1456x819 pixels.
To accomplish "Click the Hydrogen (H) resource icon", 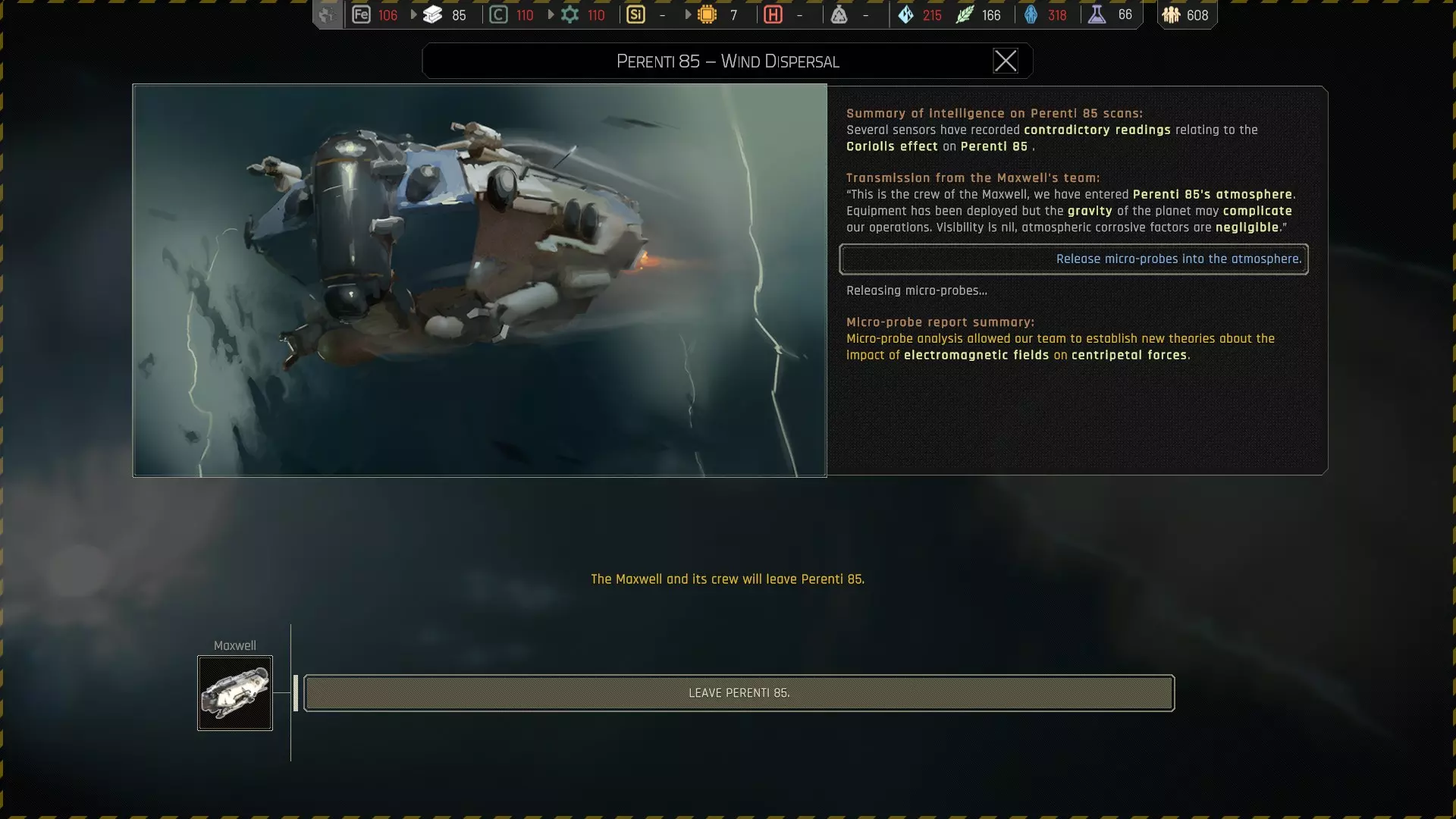I will pyautogui.click(x=773, y=14).
